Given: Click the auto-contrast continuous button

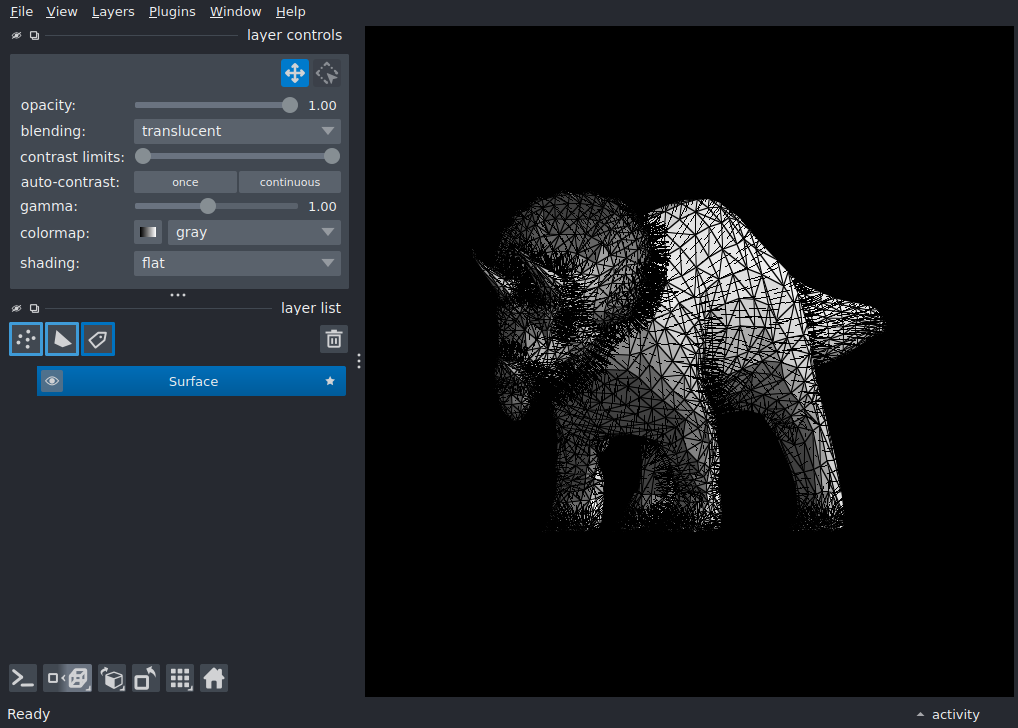Looking at the screenshot, I should click(x=290, y=182).
